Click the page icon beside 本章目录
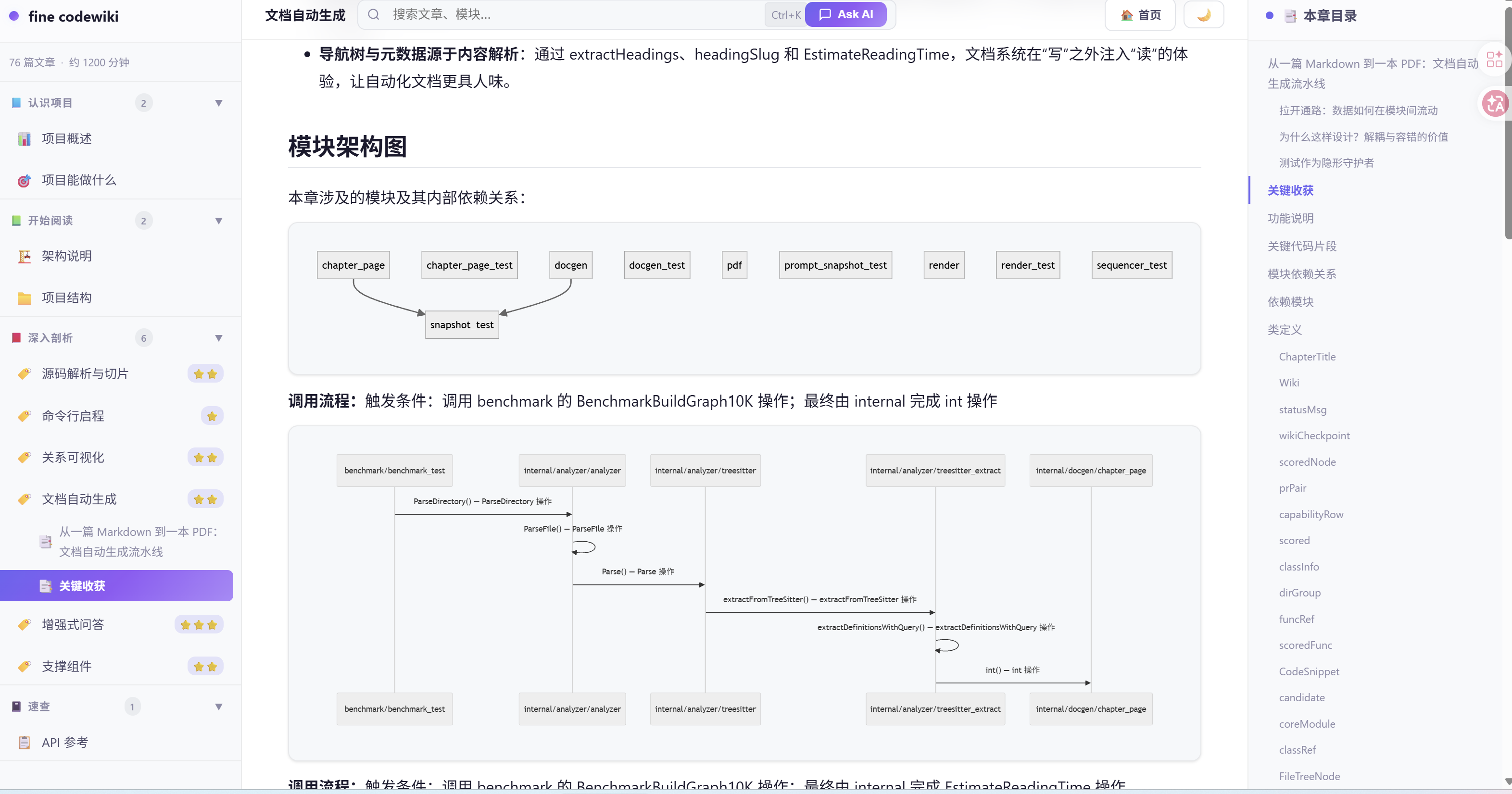The height and width of the screenshot is (794, 1512). (1290, 16)
